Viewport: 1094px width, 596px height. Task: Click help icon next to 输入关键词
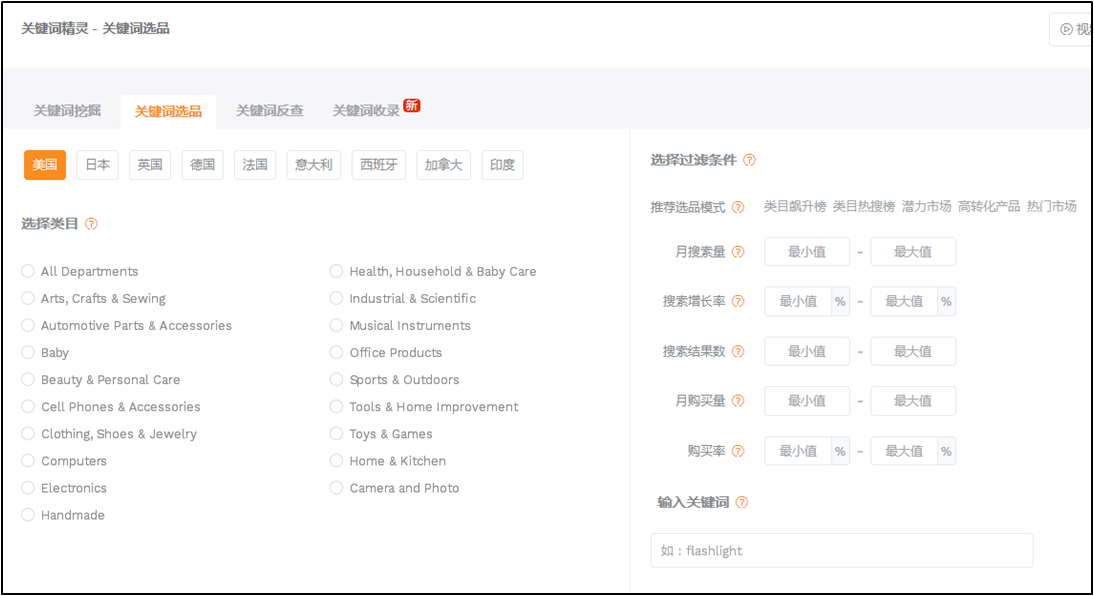pyautogui.click(x=741, y=502)
